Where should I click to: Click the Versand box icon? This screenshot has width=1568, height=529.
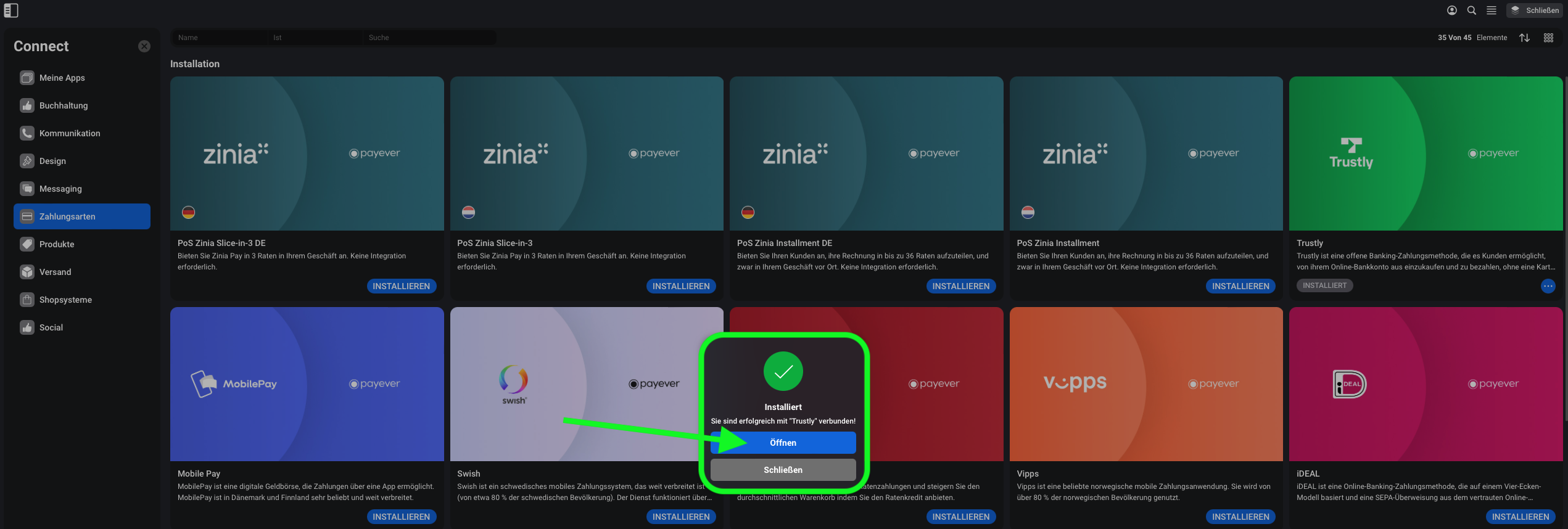click(27, 272)
